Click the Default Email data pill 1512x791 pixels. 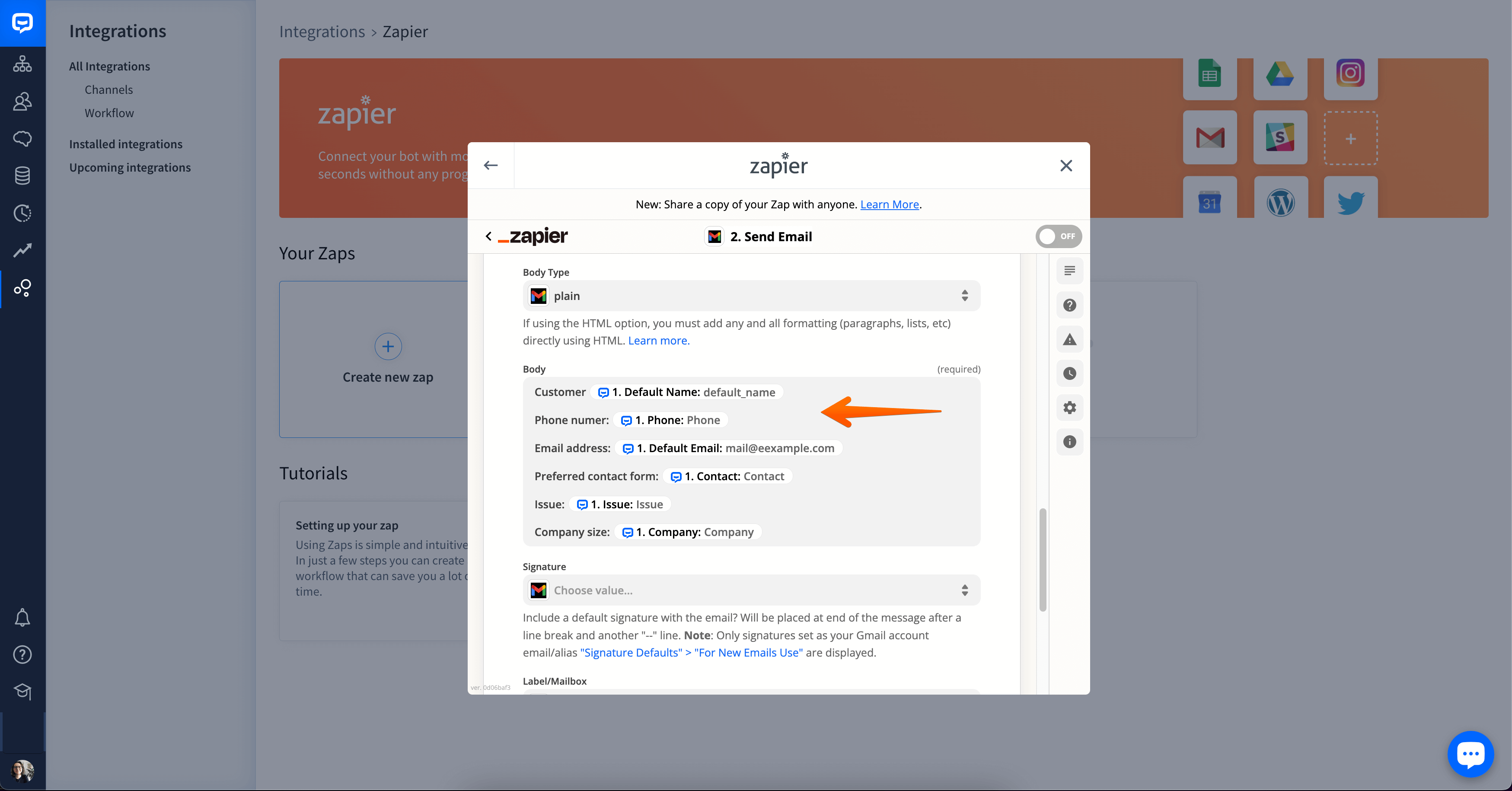click(x=728, y=448)
